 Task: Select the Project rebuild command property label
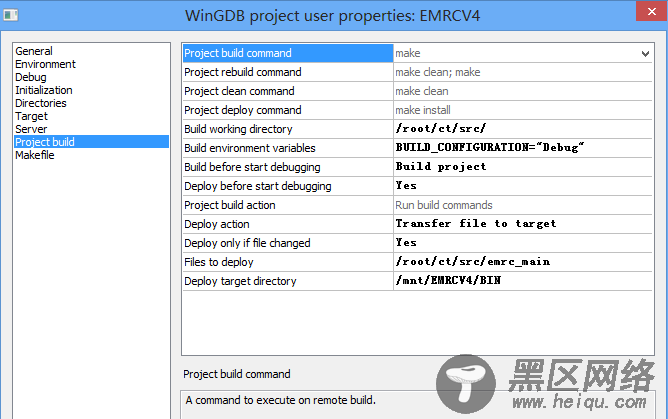(x=243, y=72)
